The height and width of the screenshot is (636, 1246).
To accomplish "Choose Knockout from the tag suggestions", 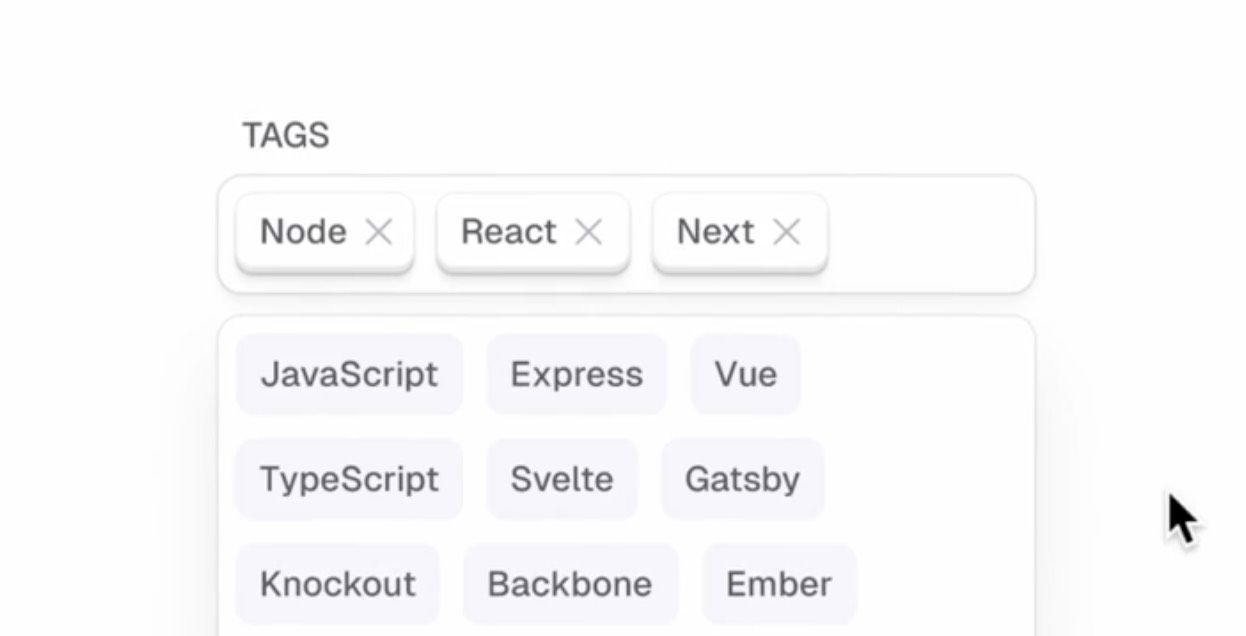I will click(337, 584).
